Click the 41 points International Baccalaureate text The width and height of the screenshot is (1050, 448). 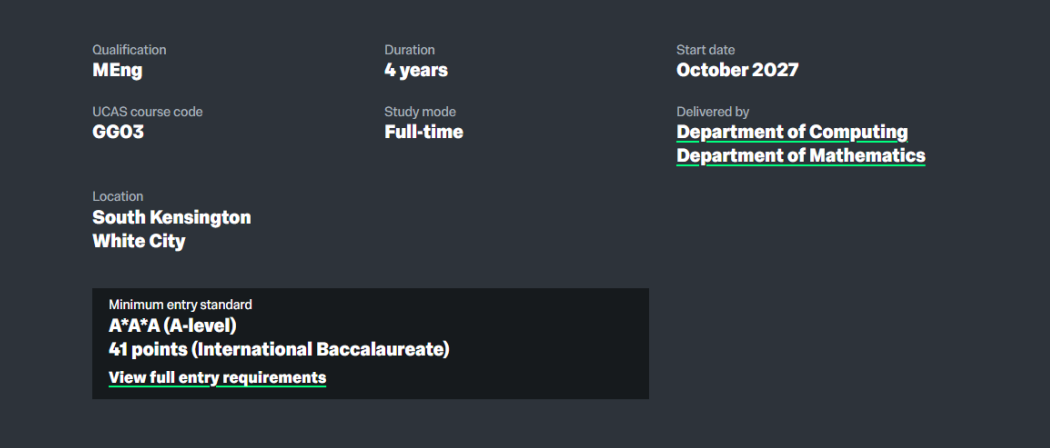[x=278, y=350]
